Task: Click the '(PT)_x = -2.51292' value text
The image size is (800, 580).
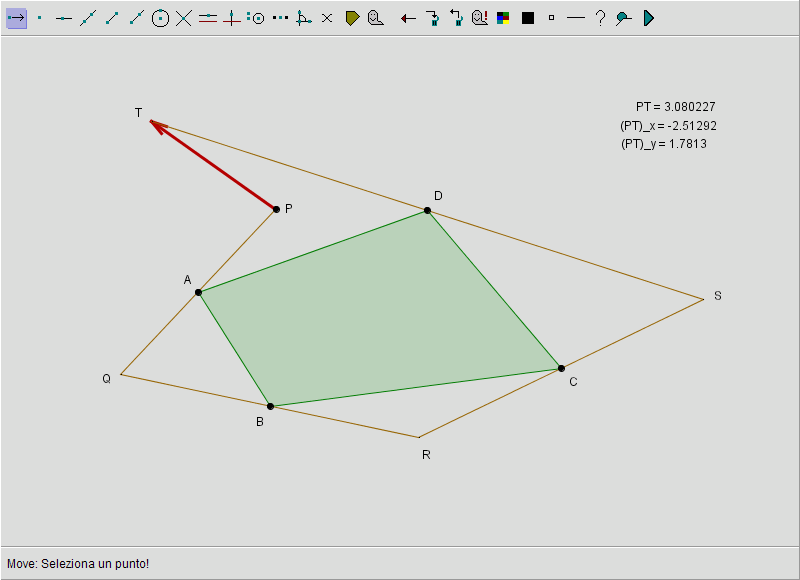Action: [x=668, y=125]
